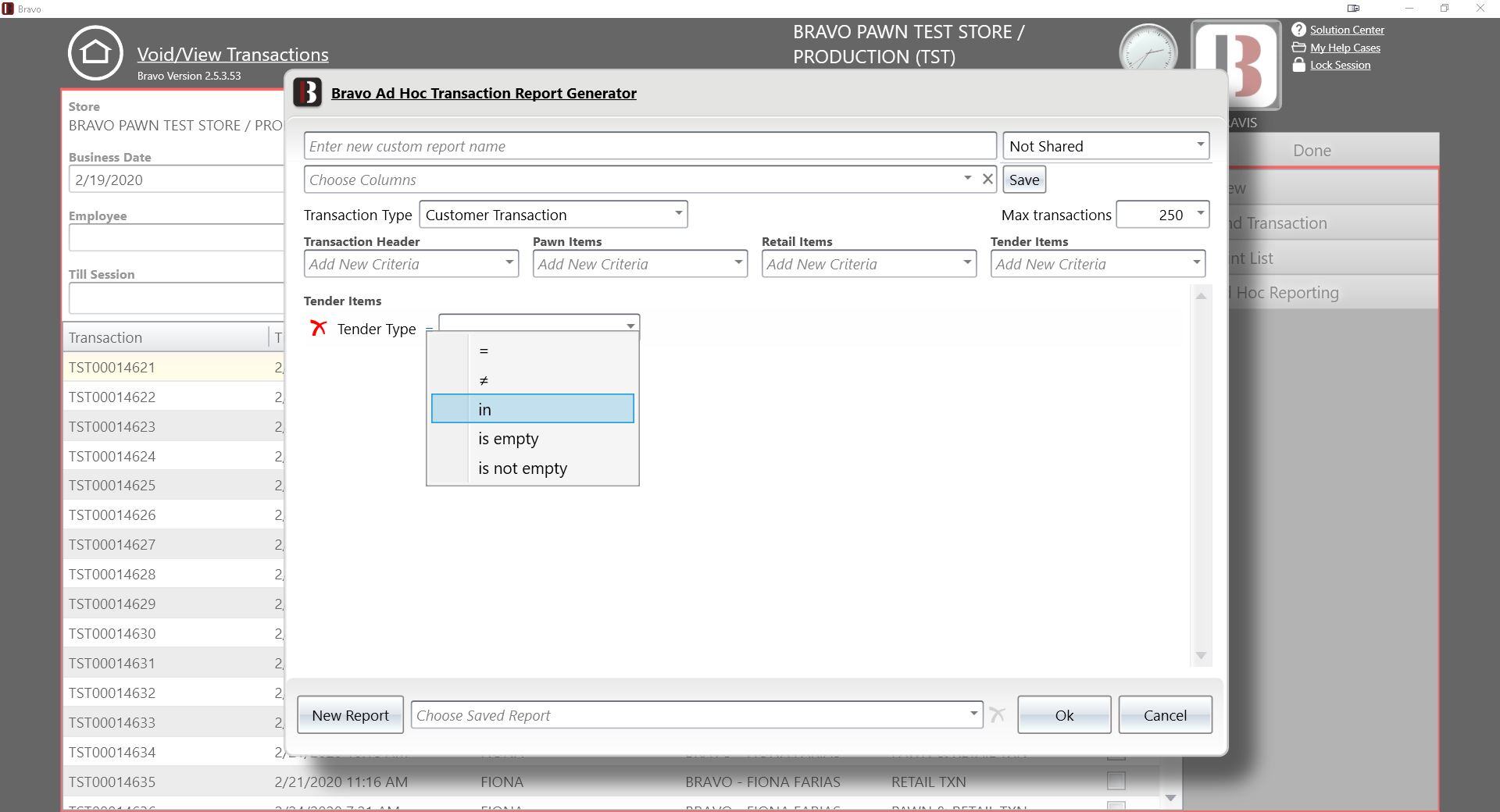Image resolution: width=1500 pixels, height=812 pixels.
Task: Click the Save button
Action: (x=1024, y=180)
